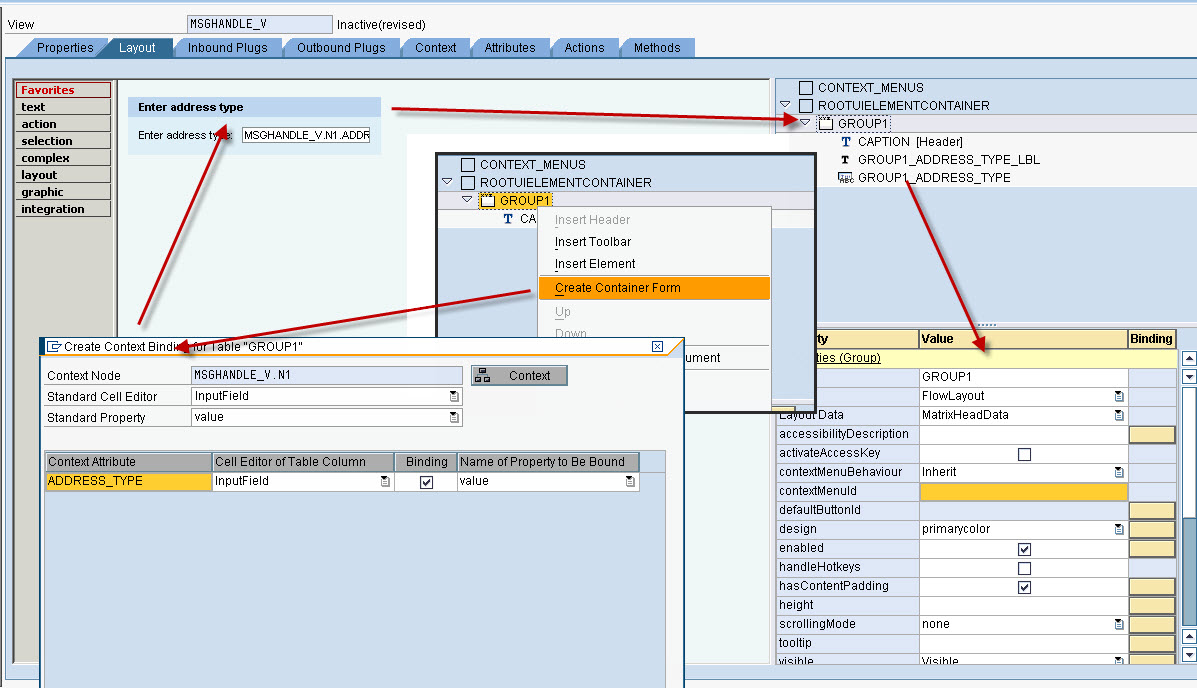This screenshot has width=1197, height=688.
Task: Enable the handleHotkeys checkbox
Action: (1023, 567)
